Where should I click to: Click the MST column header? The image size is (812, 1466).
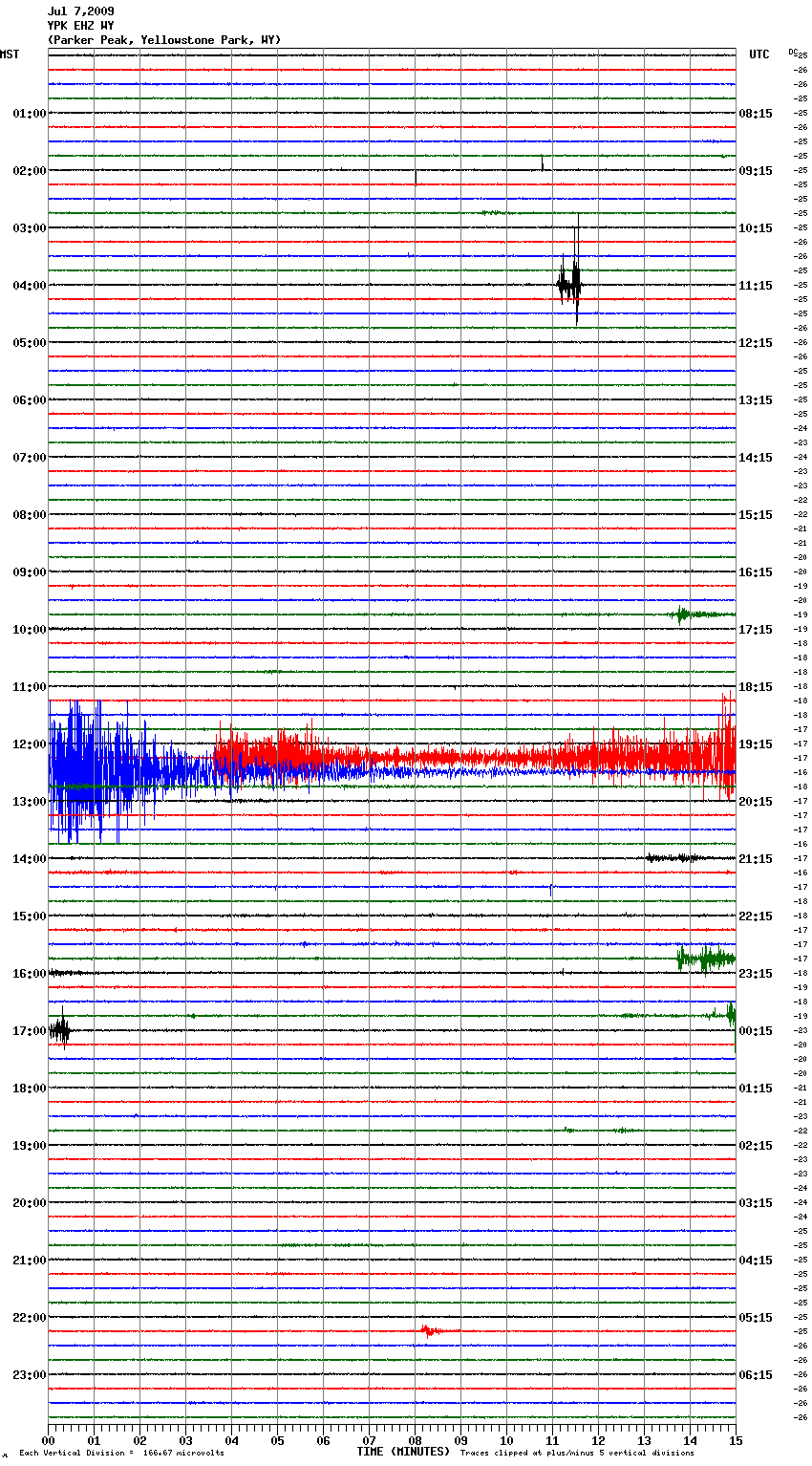click(x=10, y=54)
